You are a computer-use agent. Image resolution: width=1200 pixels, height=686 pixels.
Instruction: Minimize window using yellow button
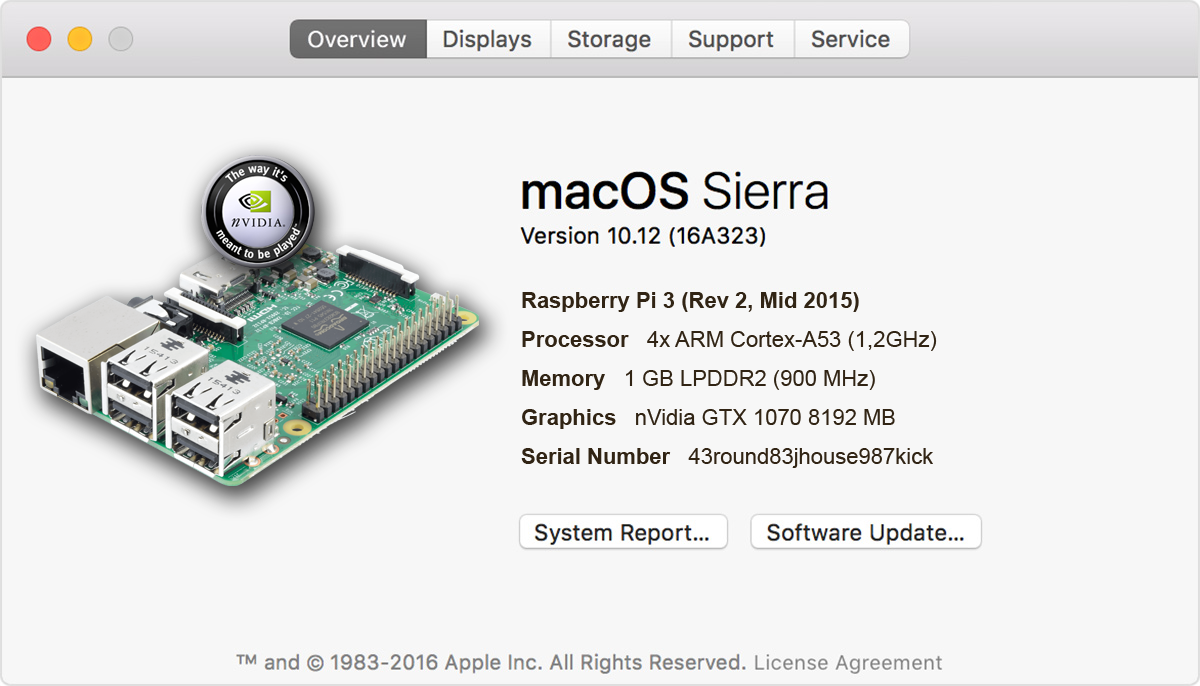tap(80, 40)
